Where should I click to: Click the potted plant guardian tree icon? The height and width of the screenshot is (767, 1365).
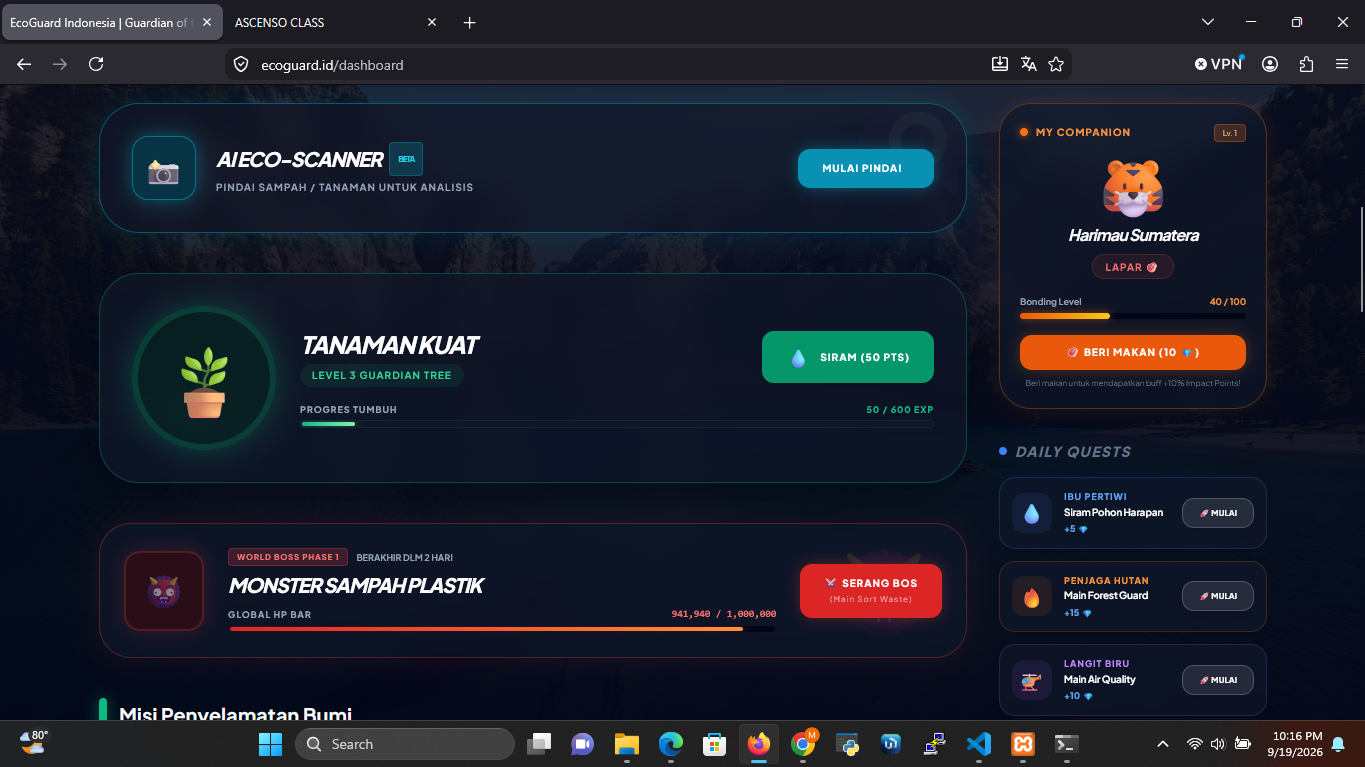click(x=204, y=379)
